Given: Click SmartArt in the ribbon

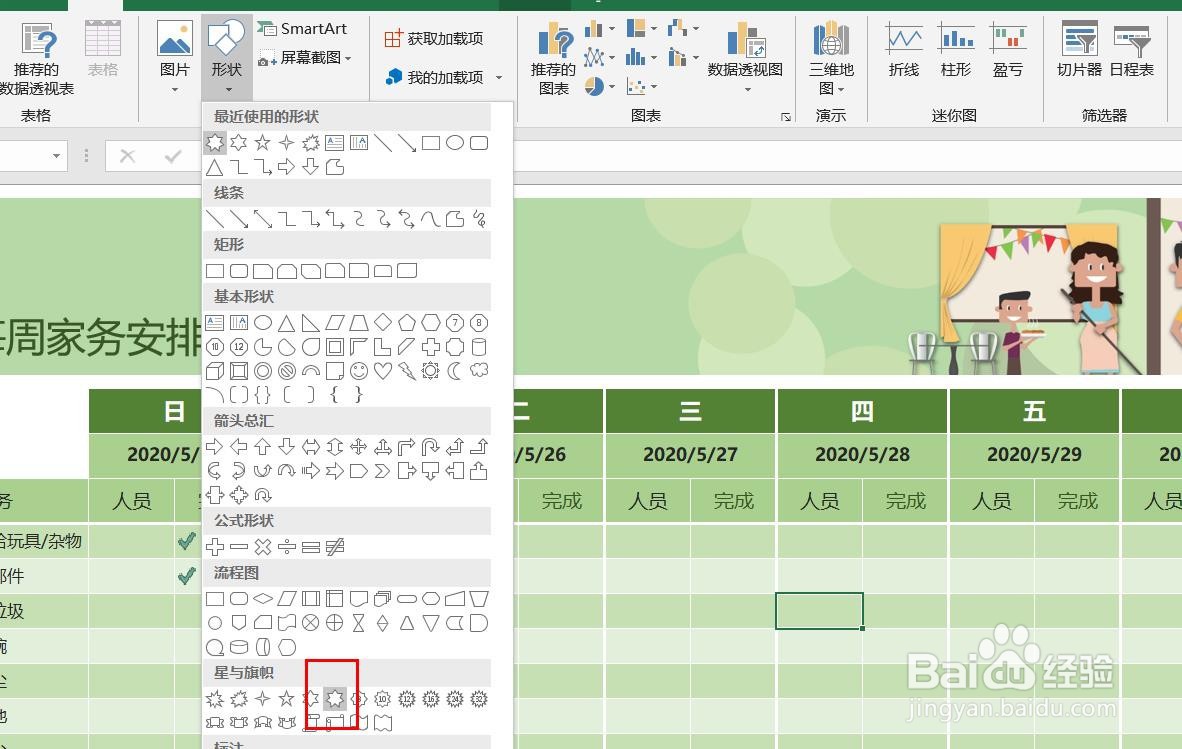Looking at the screenshot, I should (302, 29).
